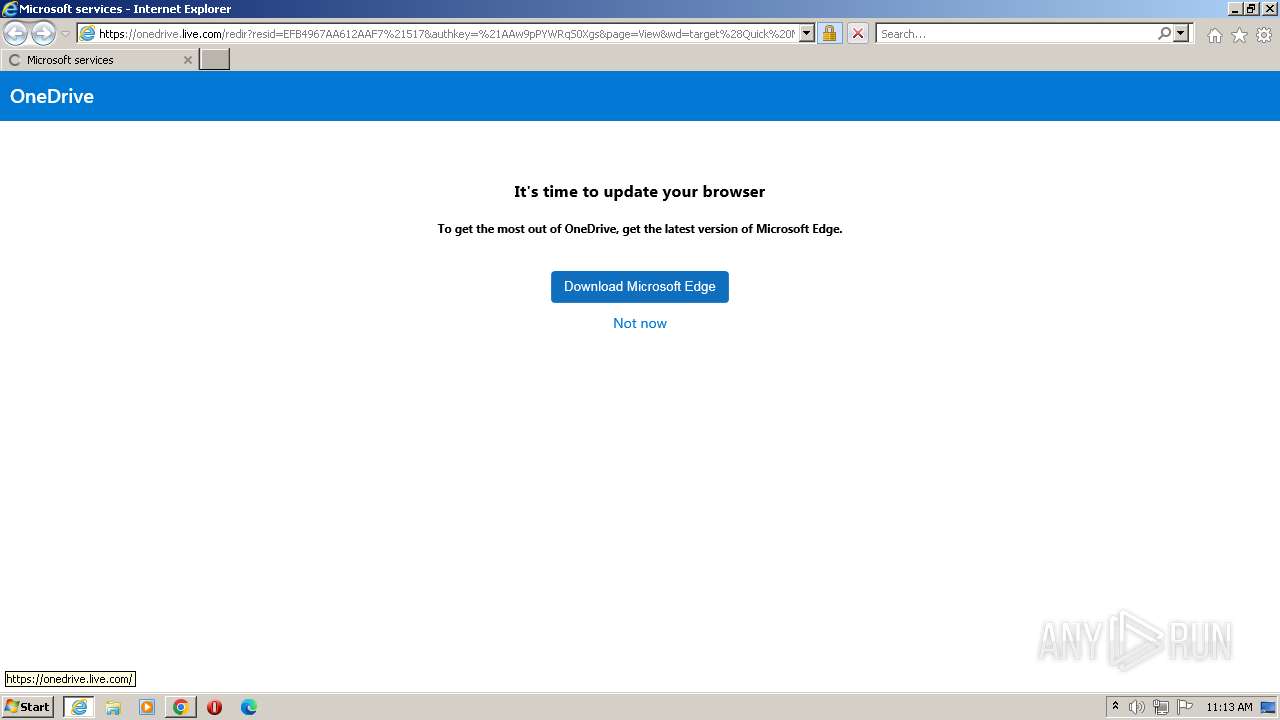Open the recent pages dropdown arrow

pyautogui.click(x=65, y=34)
